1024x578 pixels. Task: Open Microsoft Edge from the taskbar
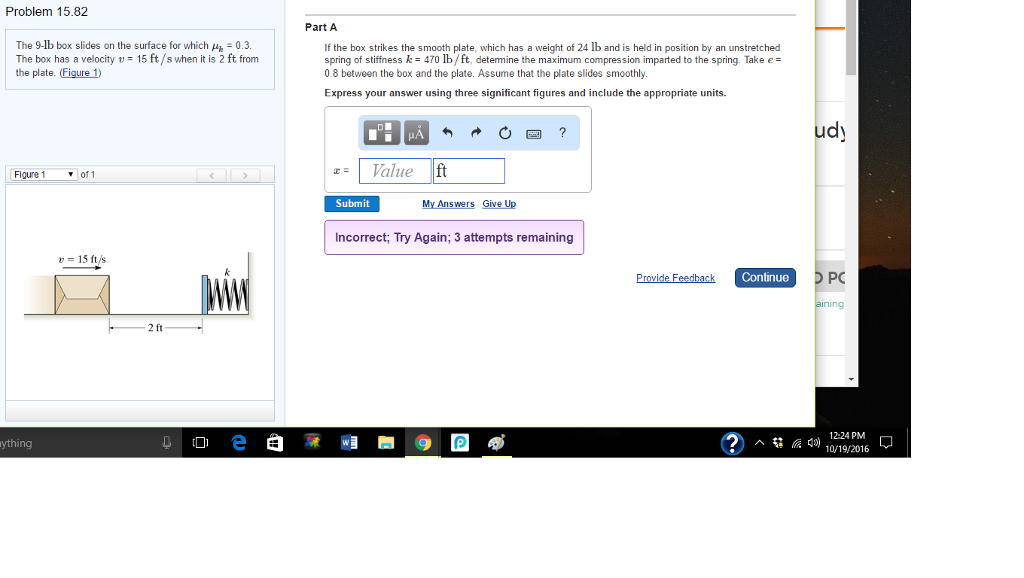tap(238, 443)
